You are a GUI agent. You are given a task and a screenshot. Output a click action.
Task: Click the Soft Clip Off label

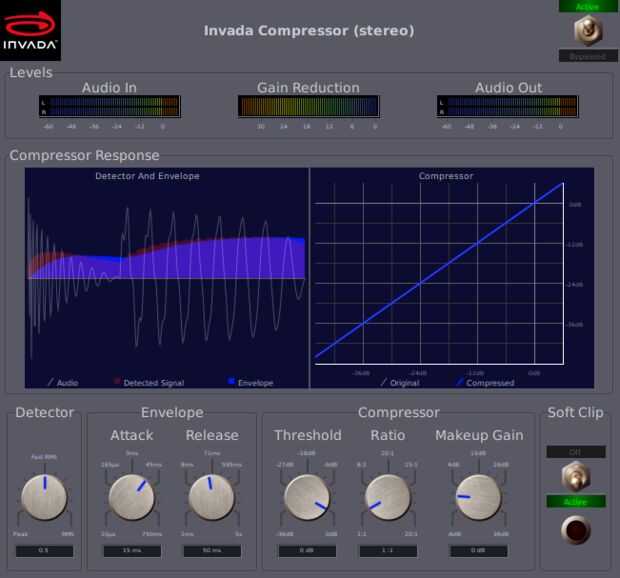576,451
